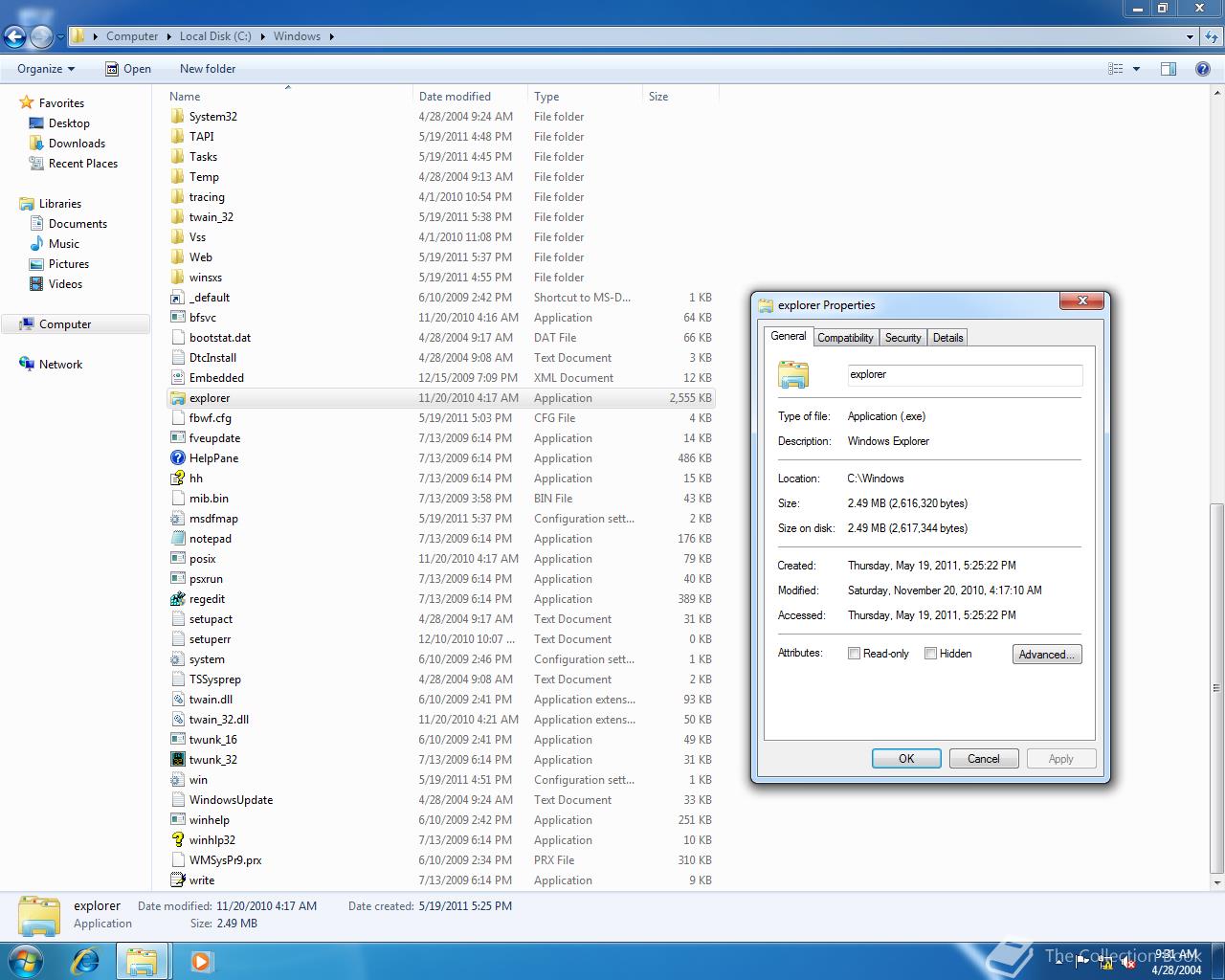Click the hh help file icon

177,479
